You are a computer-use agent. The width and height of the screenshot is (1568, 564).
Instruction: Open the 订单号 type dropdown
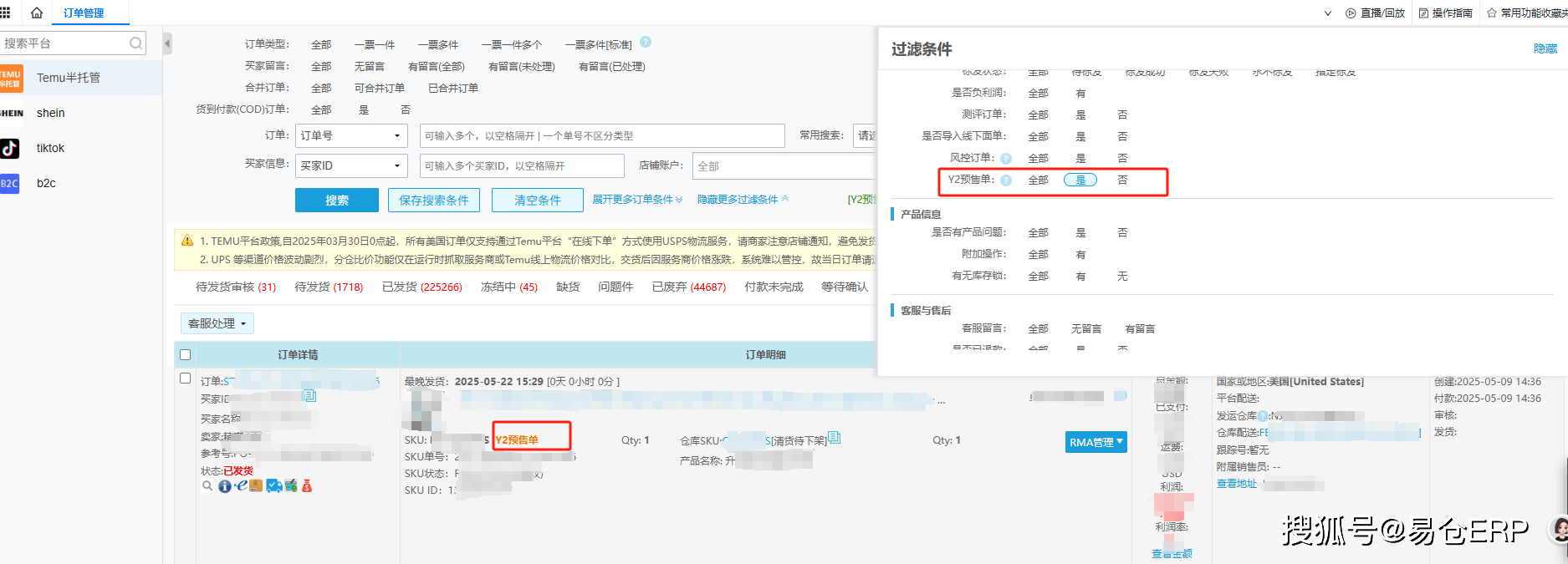(351, 136)
